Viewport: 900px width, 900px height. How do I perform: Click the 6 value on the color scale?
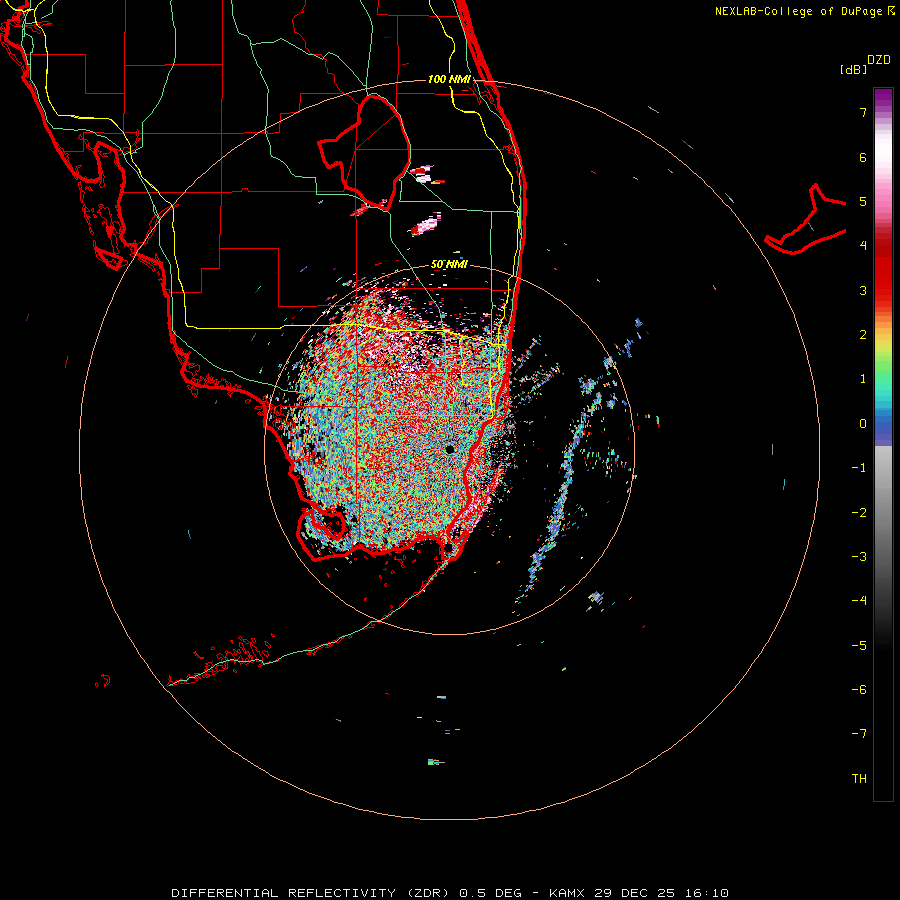point(863,157)
